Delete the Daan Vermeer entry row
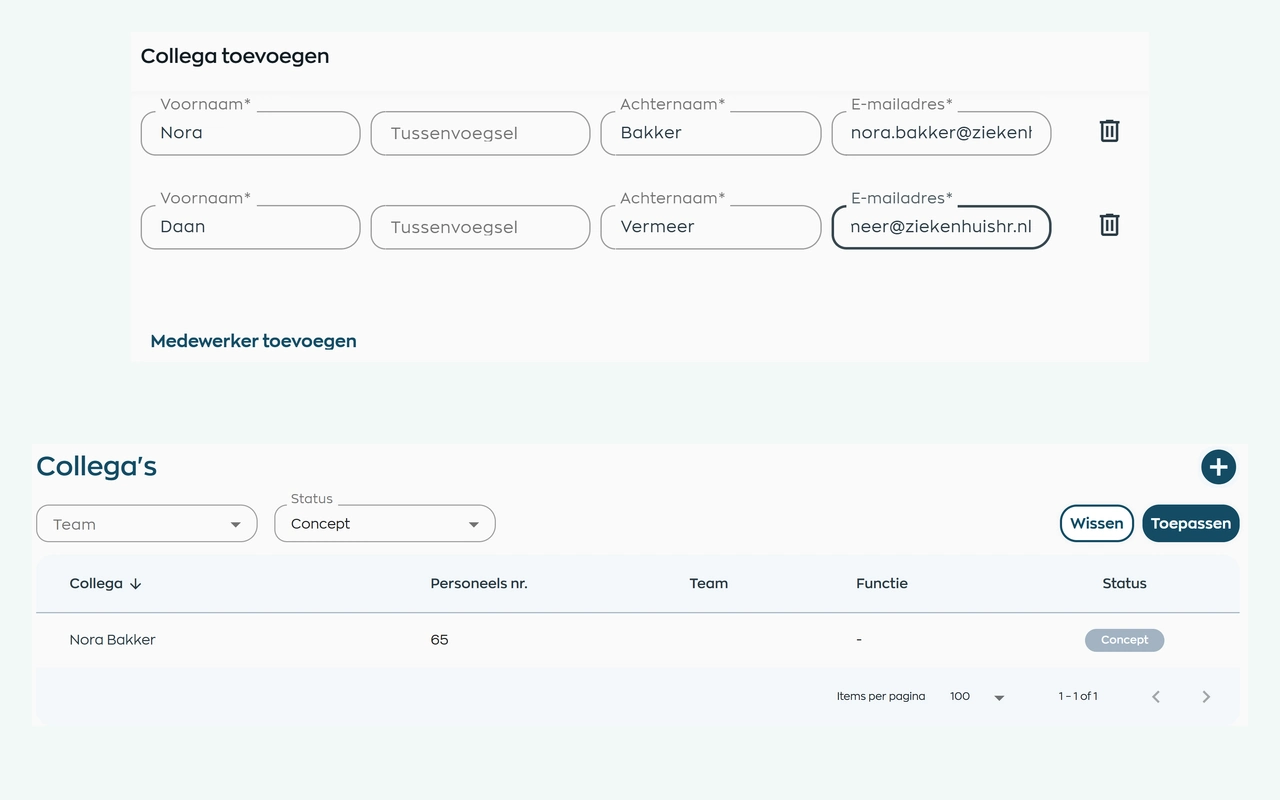Viewport: 1280px width, 800px height. 1109,225
